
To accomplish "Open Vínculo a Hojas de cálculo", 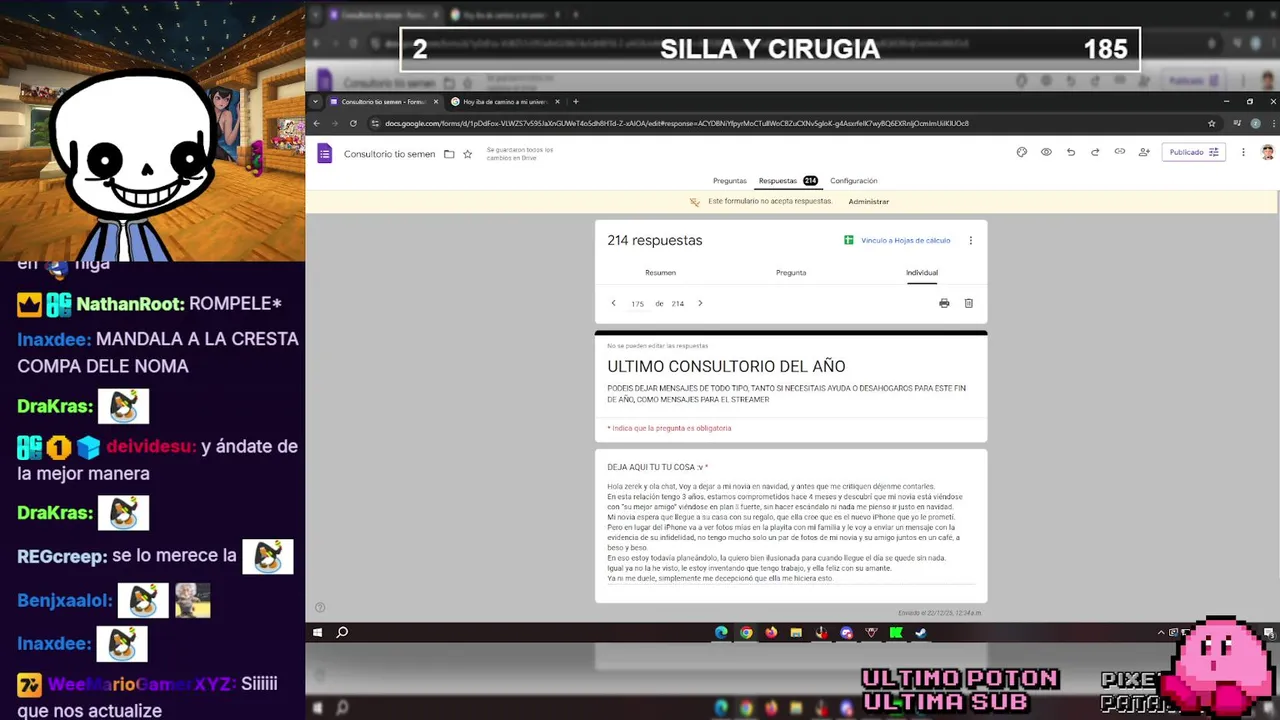I will (x=897, y=240).
